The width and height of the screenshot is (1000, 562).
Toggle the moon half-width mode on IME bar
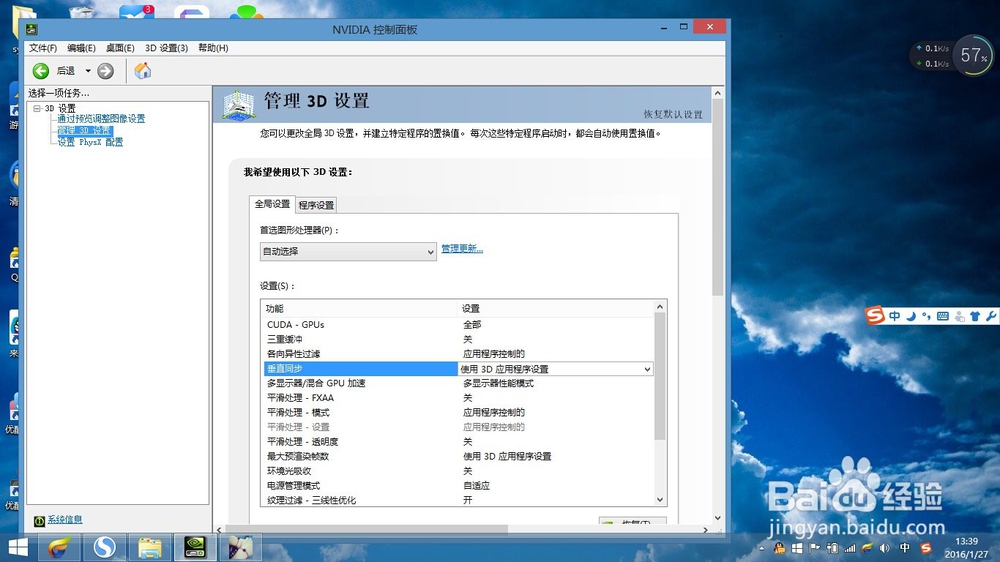911,316
